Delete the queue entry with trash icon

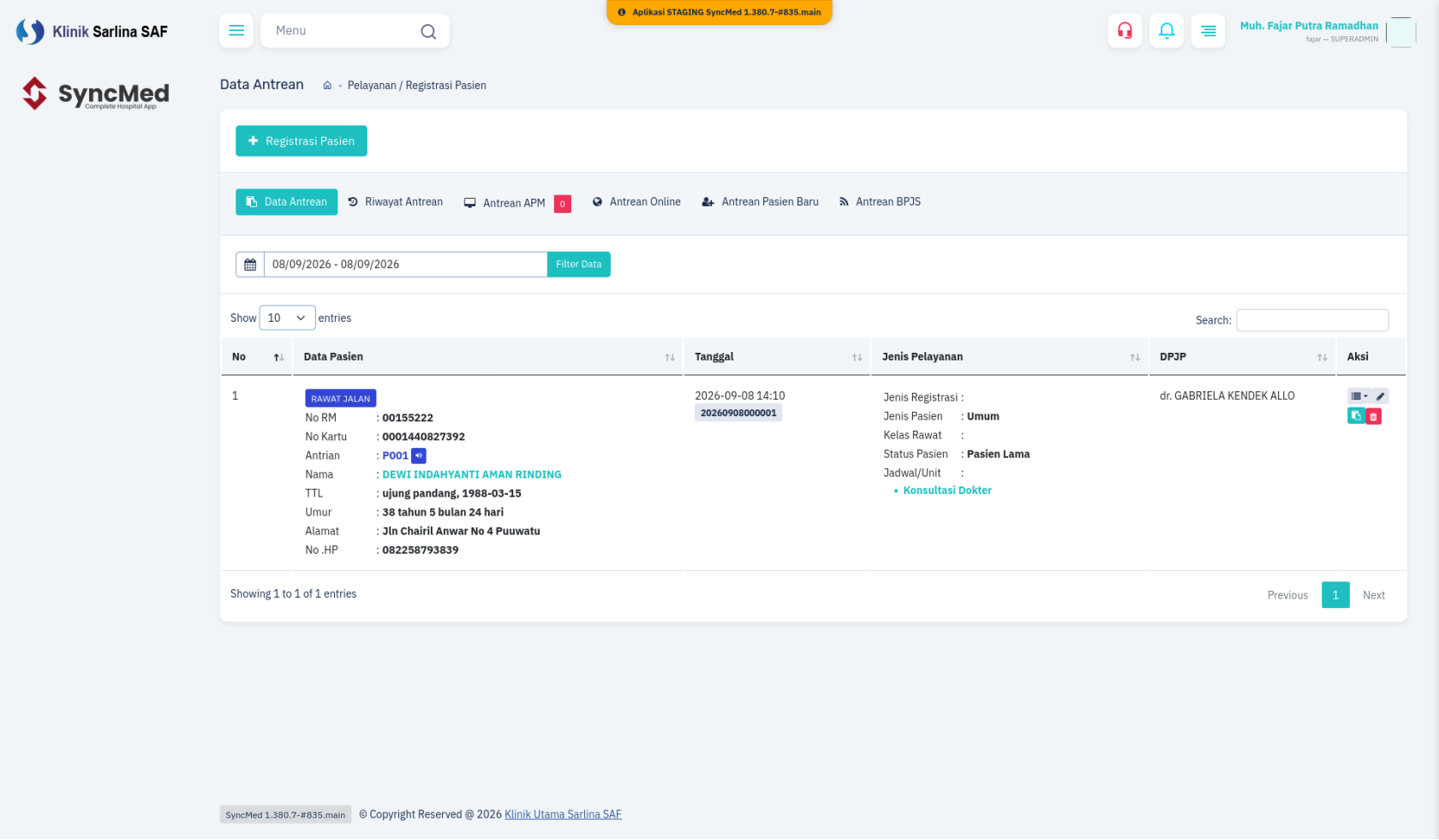[x=1373, y=416]
